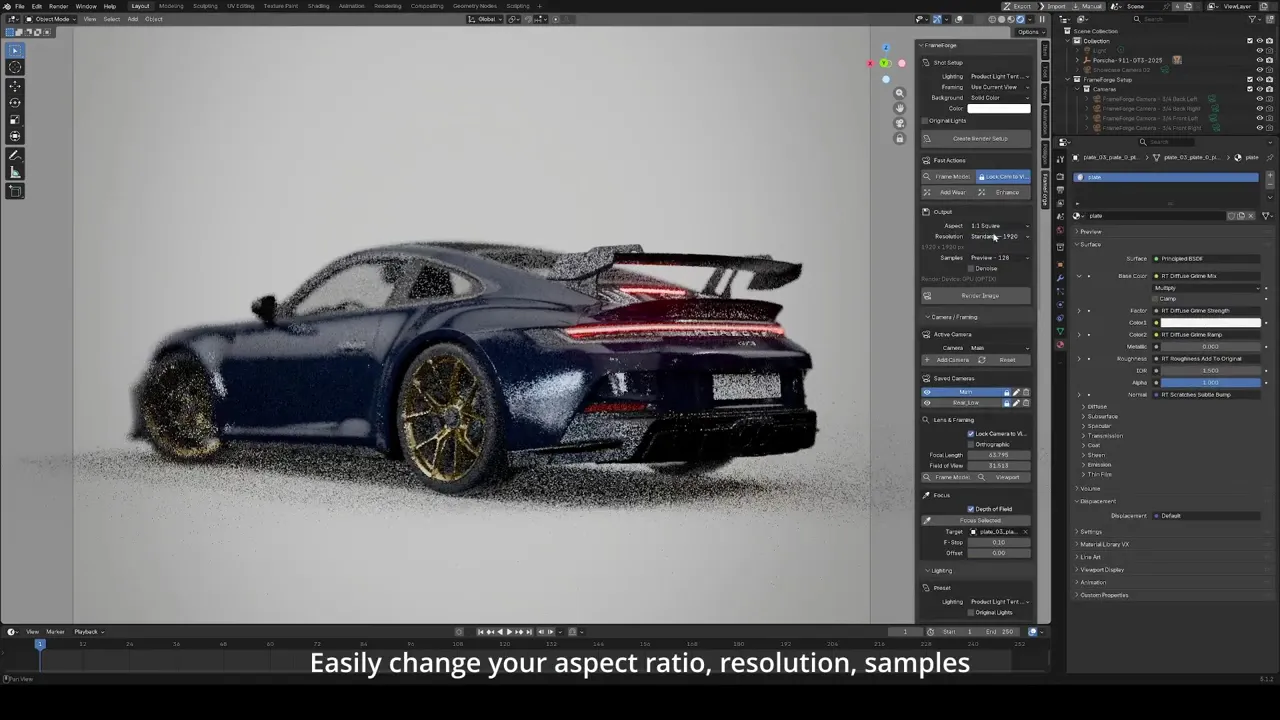Open the FrameForge sidebar tab
1280x720 pixels.
[1045, 187]
